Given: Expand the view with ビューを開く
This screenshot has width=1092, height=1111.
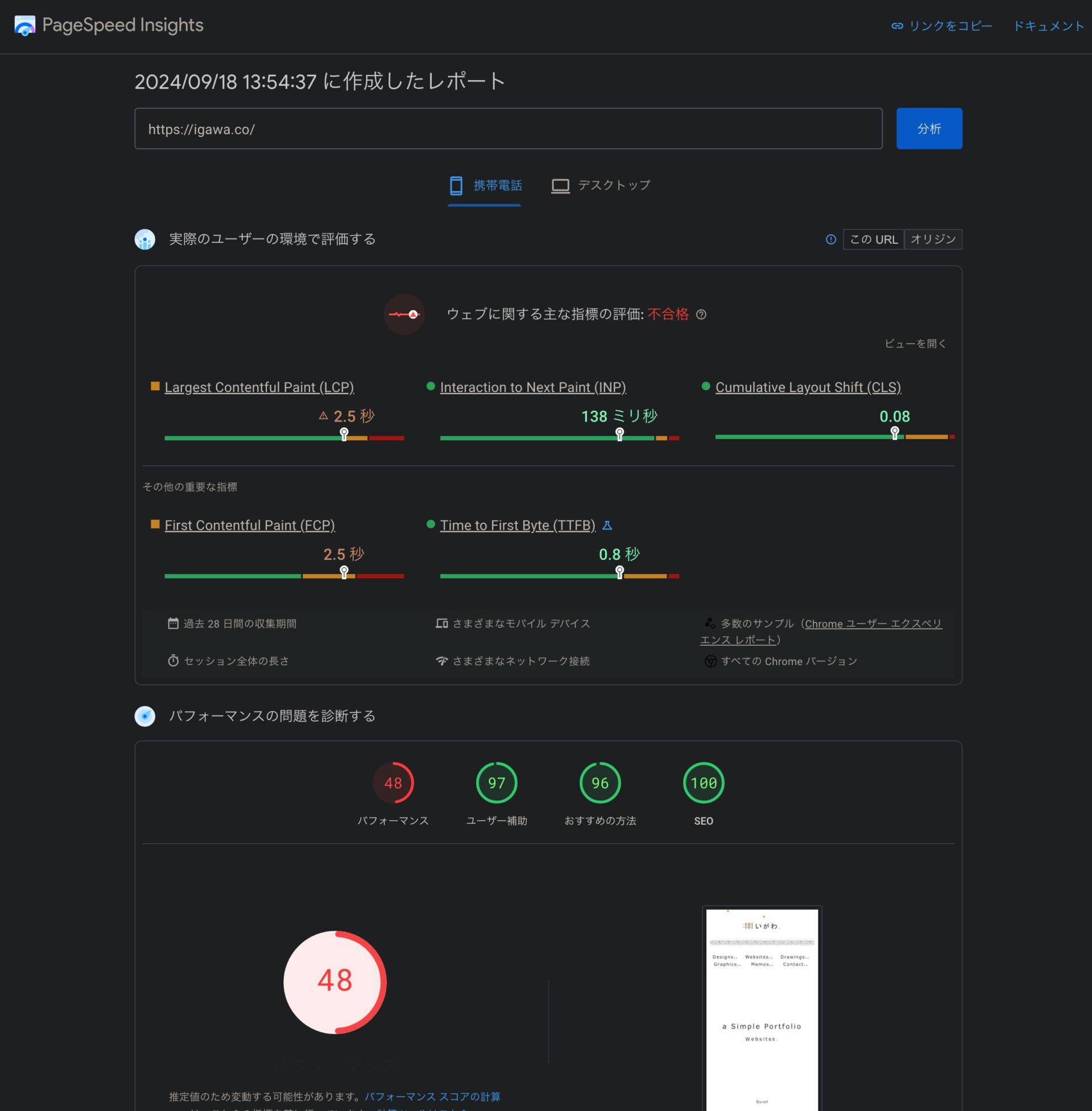Looking at the screenshot, I should 915,344.
